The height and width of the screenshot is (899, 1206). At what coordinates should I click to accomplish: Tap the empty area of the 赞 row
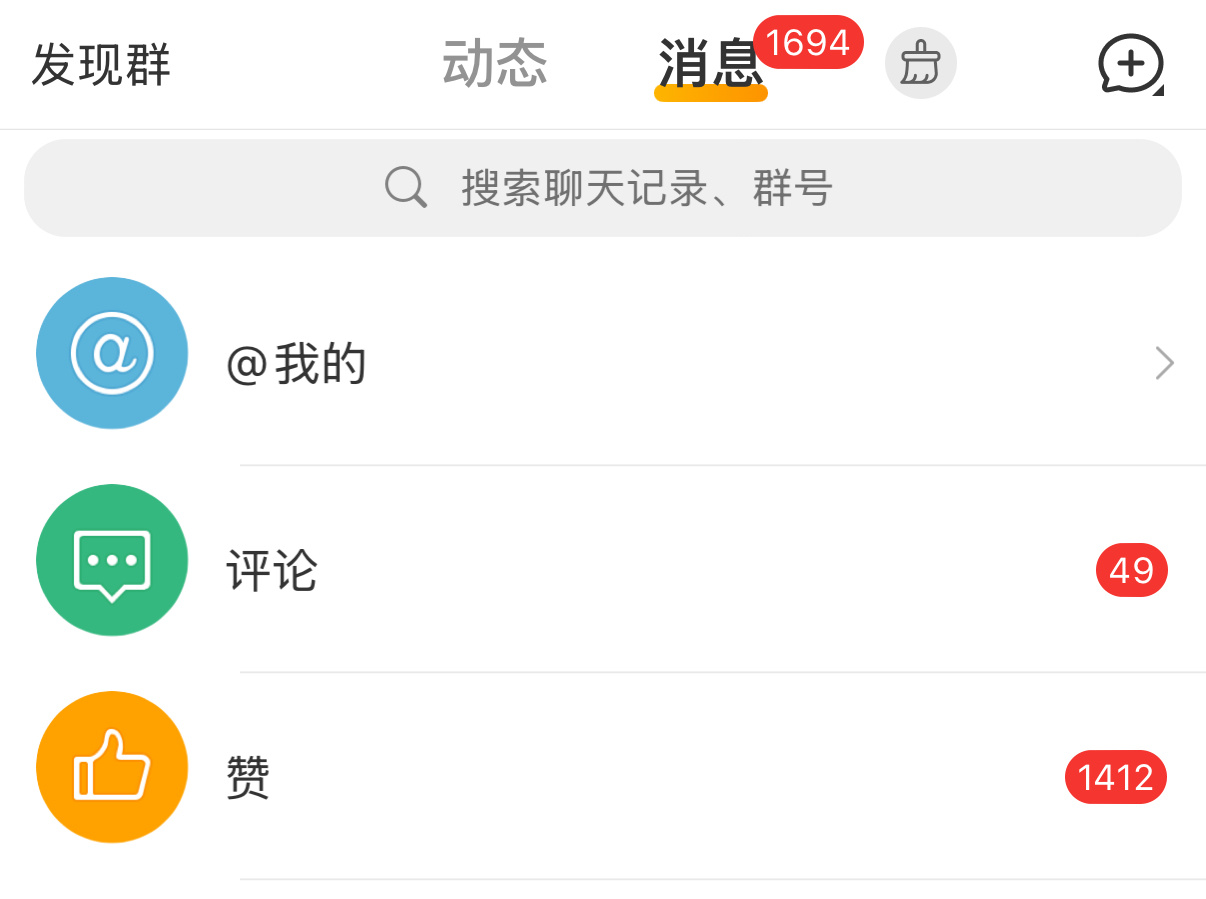pos(660,777)
